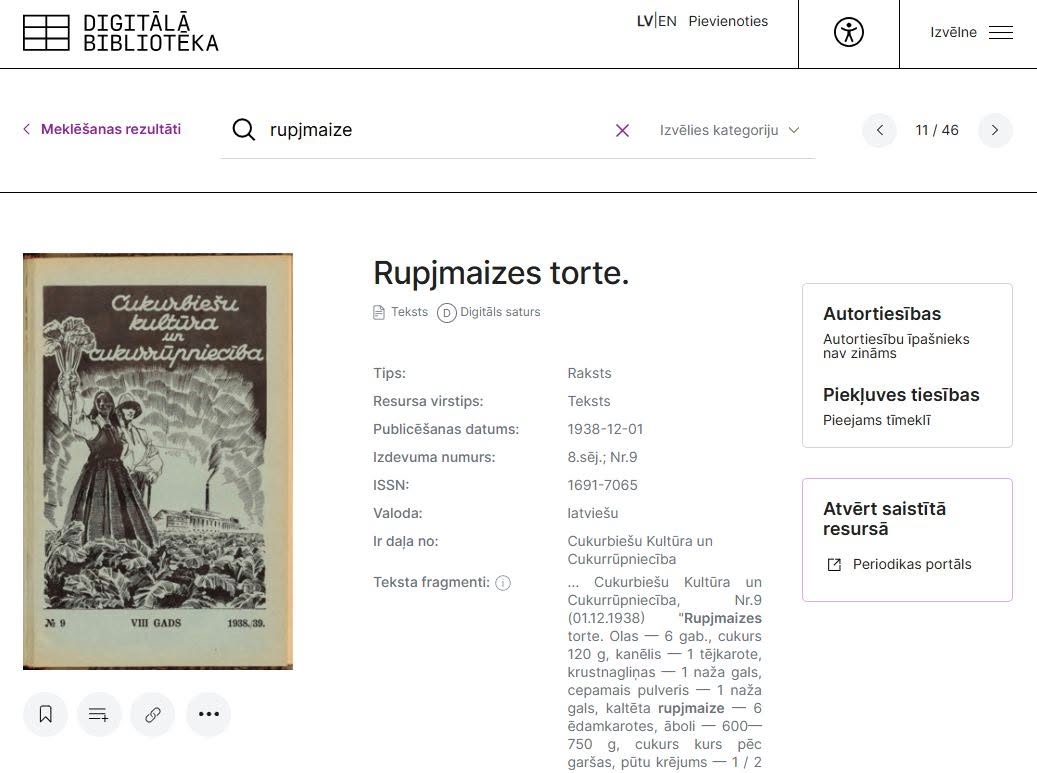Click the Pievienoties login link

(x=728, y=21)
